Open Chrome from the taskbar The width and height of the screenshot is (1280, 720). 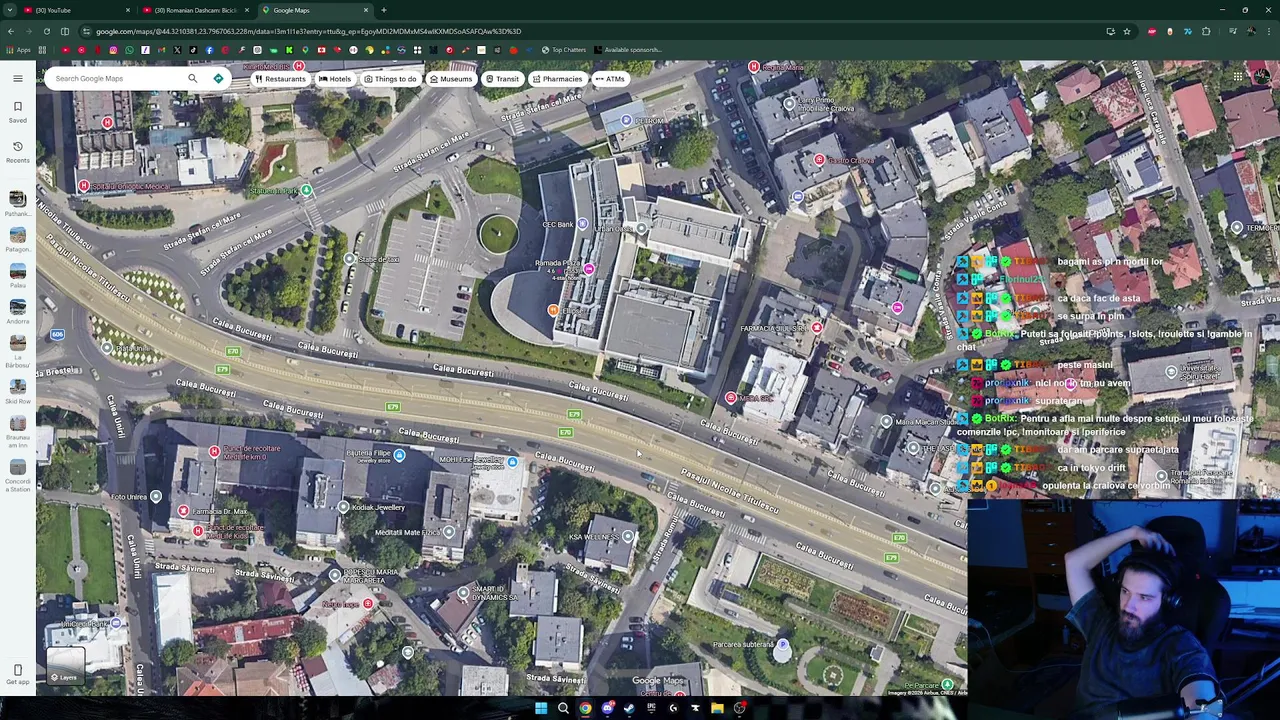coord(585,708)
